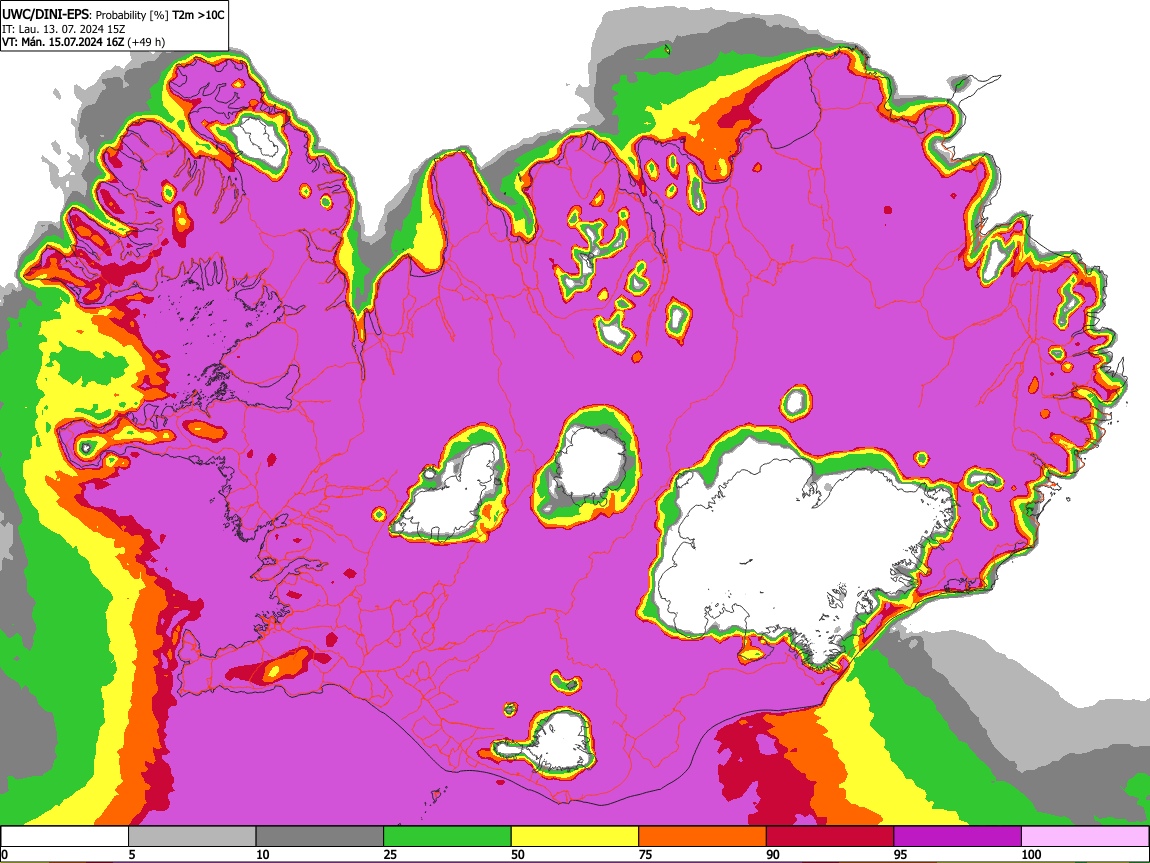Click the 'UWC/DINI-EPS' title text
Image resolution: width=1150 pixels, height=863 pixels.
[45, 15]
